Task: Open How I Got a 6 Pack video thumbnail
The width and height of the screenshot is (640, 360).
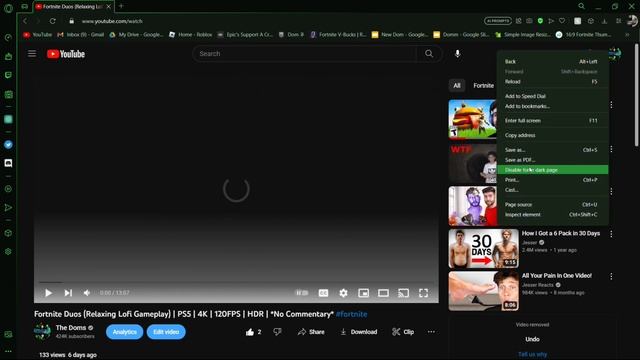Action: [x=484, y=248]
